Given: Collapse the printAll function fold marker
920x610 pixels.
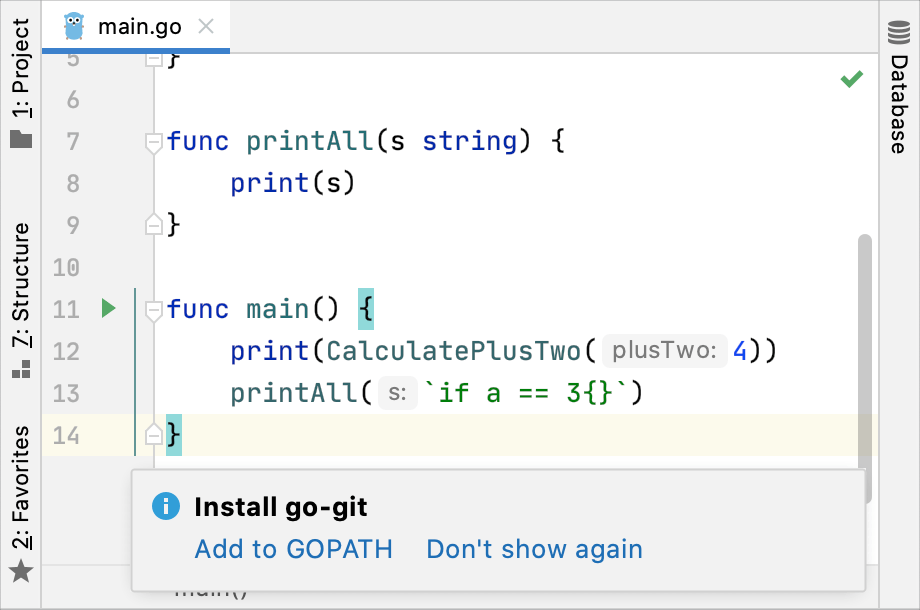Looking at the screenshot, I should 153,142.
